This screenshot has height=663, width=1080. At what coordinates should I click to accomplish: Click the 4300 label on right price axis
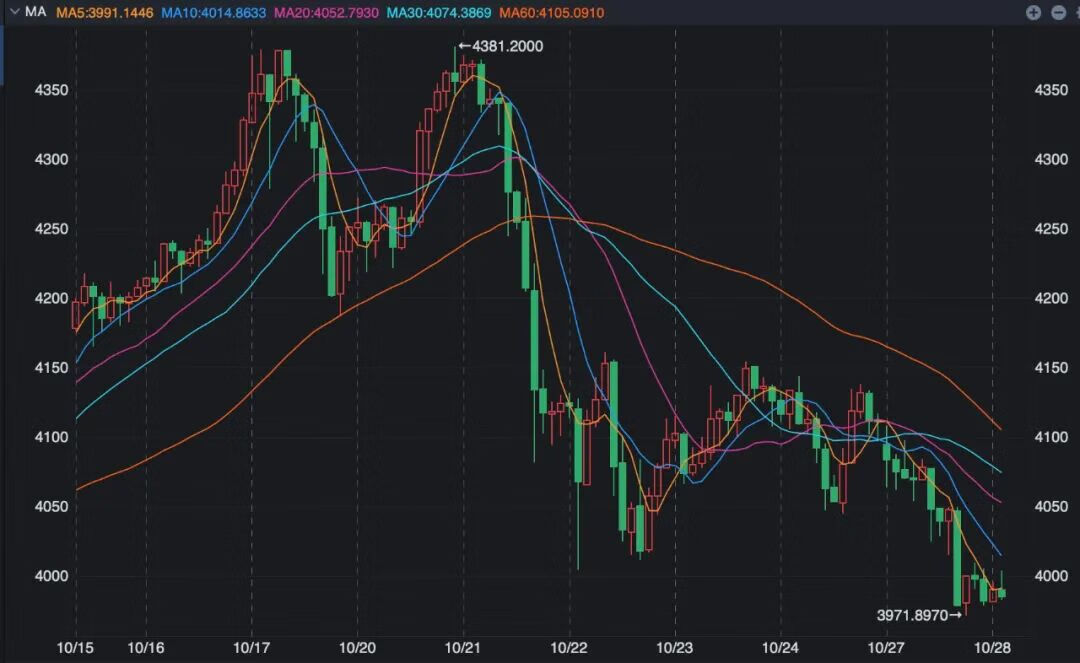[x=1051, y=159]
